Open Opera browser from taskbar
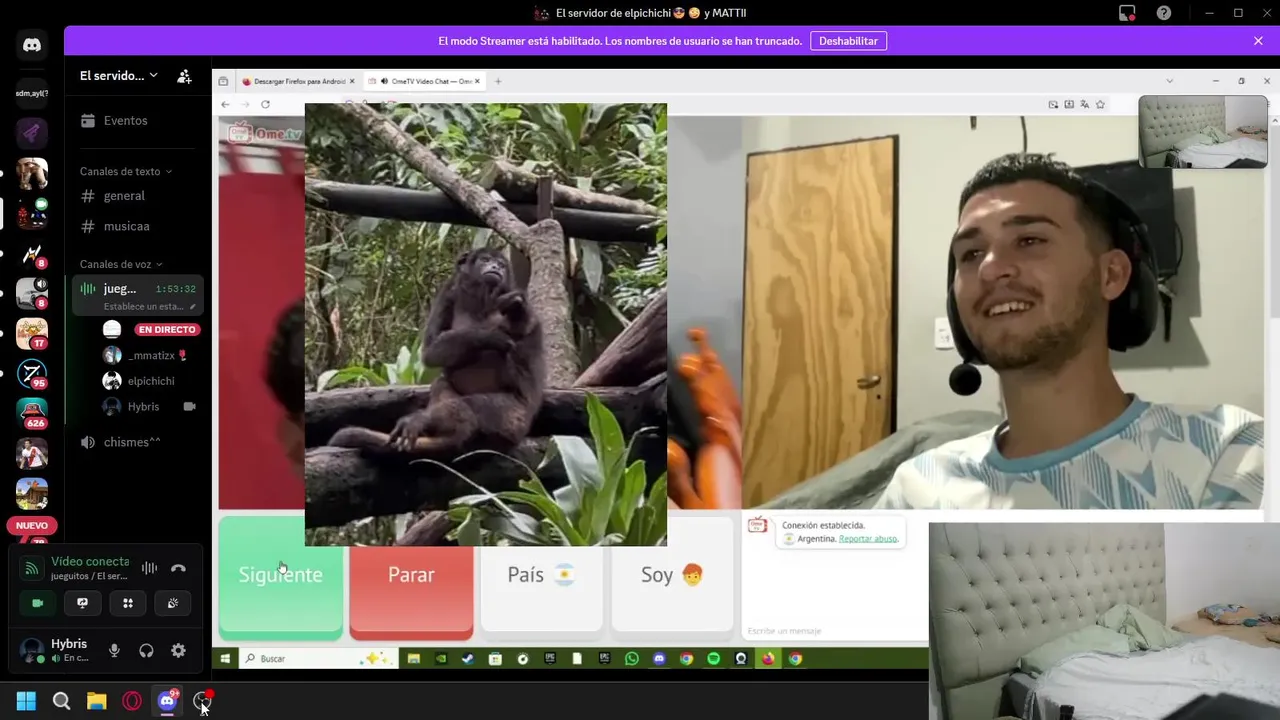This screenshot has height=720, width=1280. click(x=132, y=701)
